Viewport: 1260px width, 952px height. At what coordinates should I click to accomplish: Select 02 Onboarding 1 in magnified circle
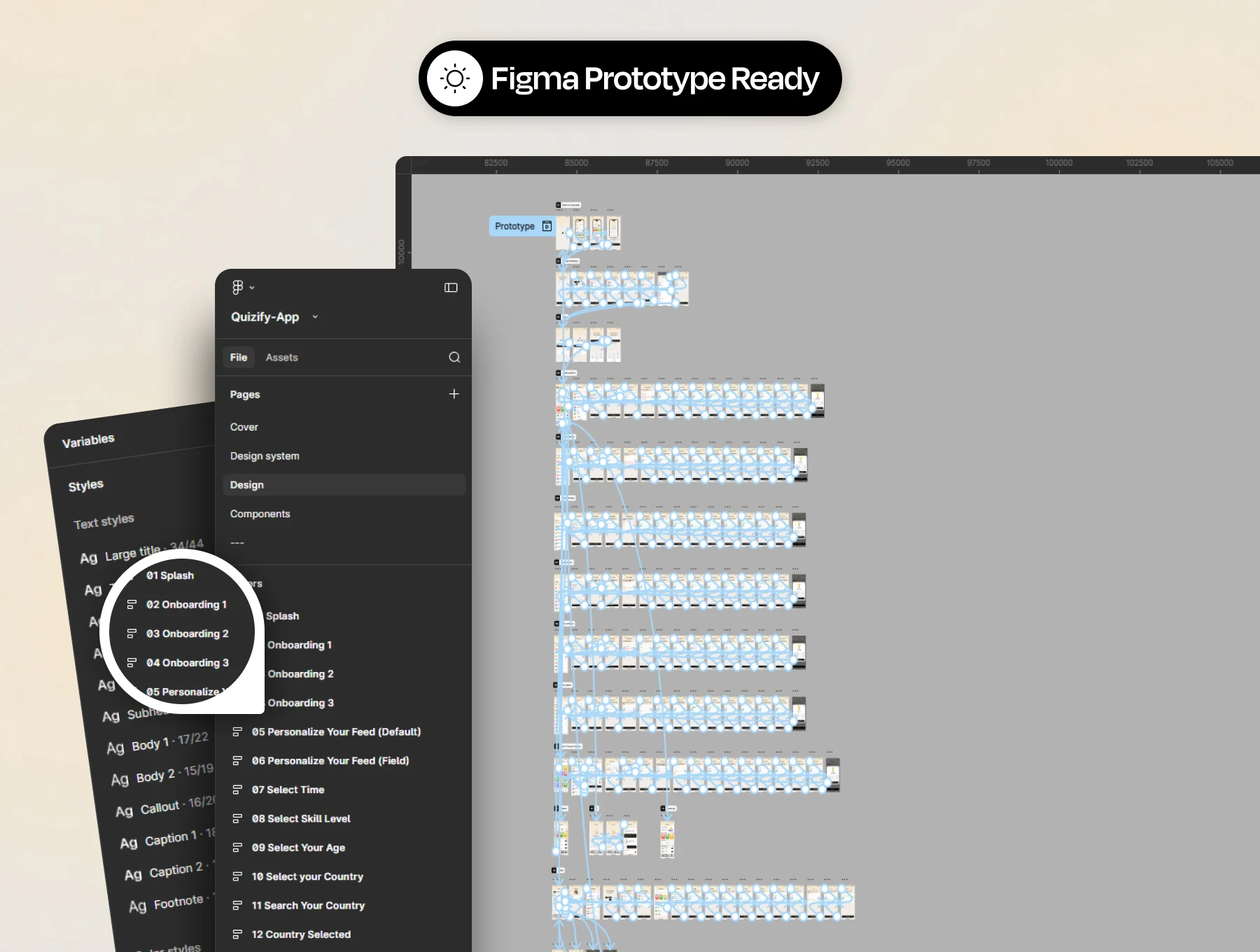tap(186, 605)
